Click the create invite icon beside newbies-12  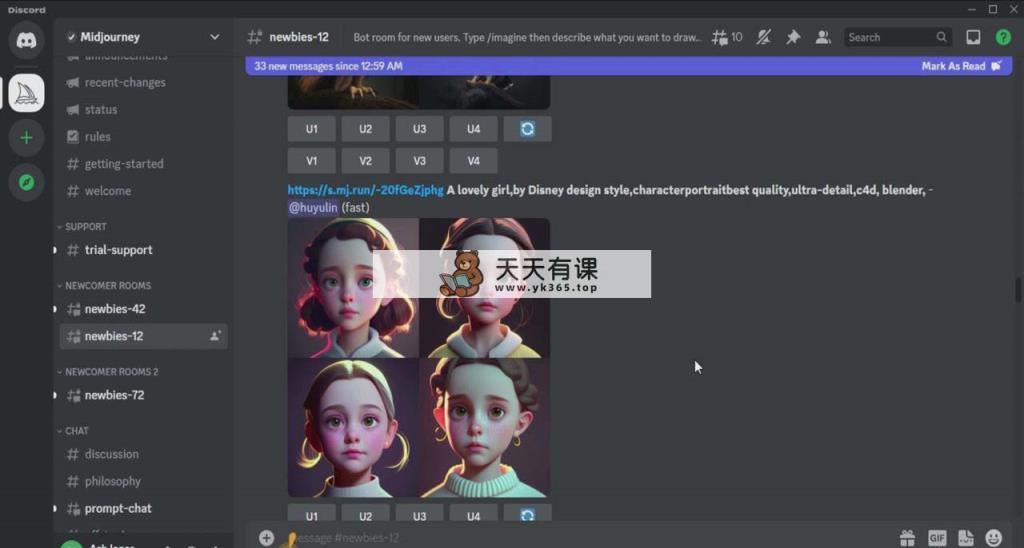point(215,336)
